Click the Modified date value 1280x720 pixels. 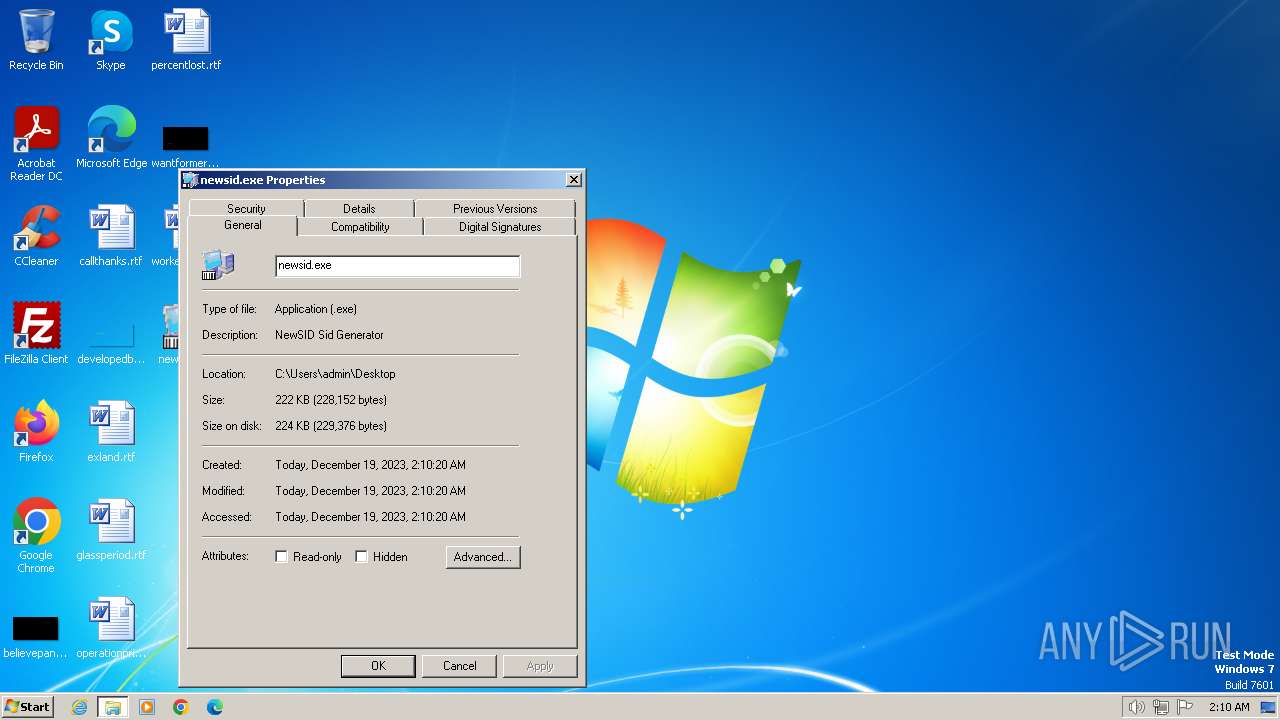(x=370, y=491)
